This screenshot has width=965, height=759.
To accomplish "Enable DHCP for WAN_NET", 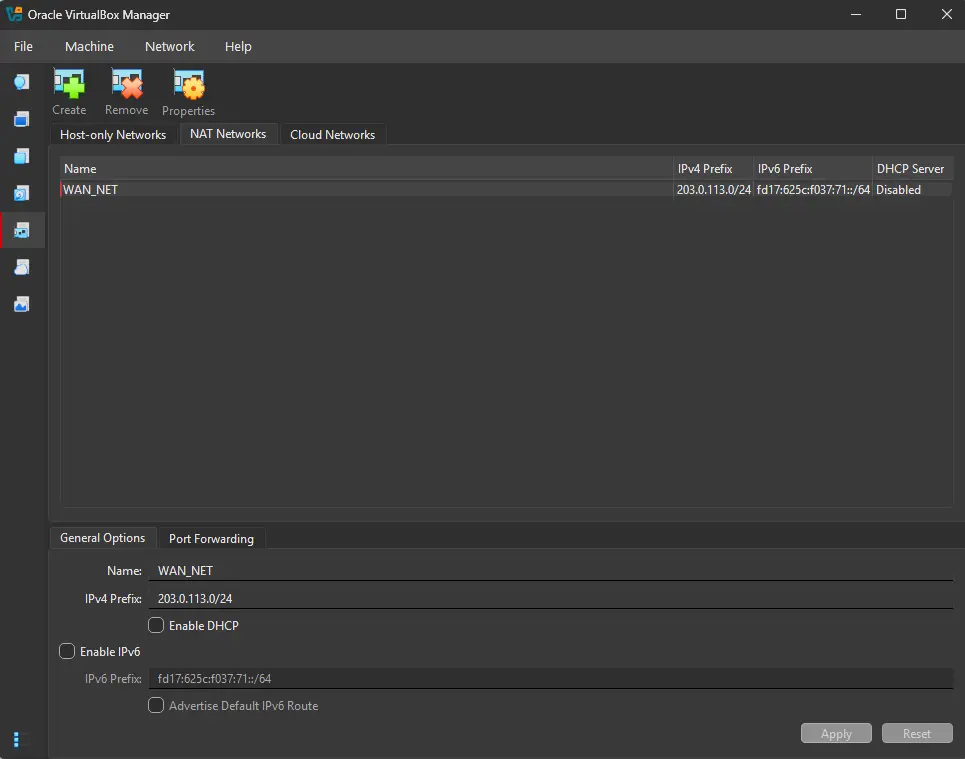I will click(156, 625).
